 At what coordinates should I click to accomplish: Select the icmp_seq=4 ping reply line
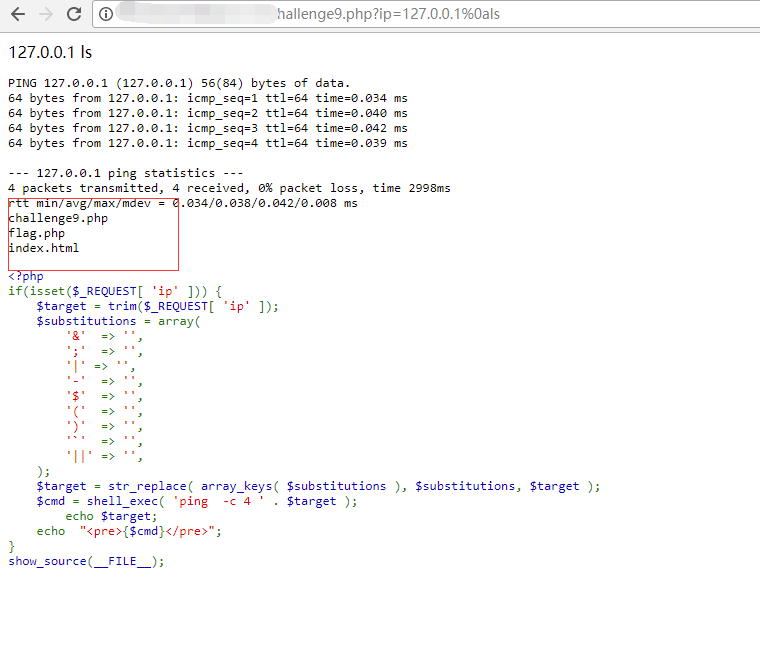(x=207, y=143)
